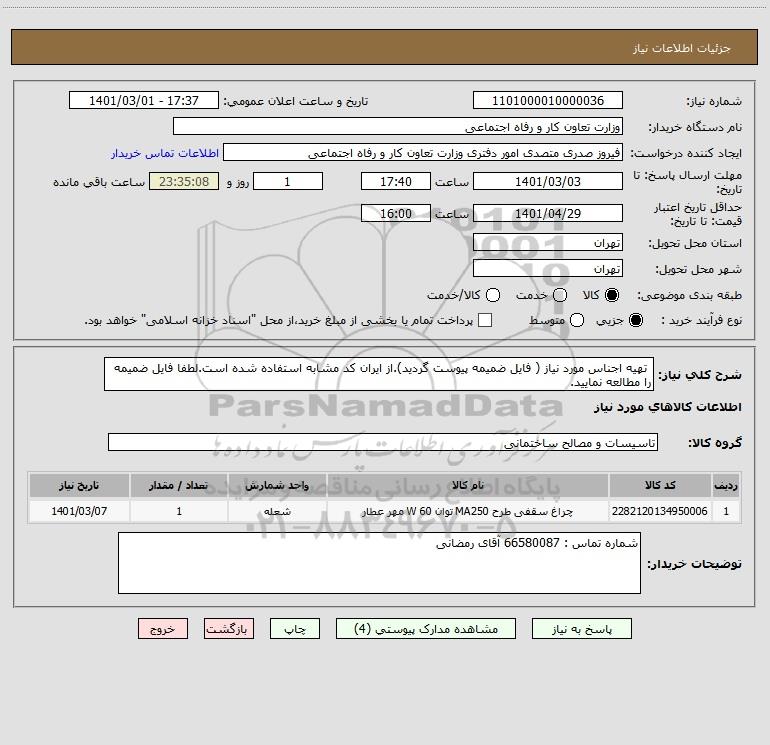Click response deadline time 17:40

coord(396,181)
